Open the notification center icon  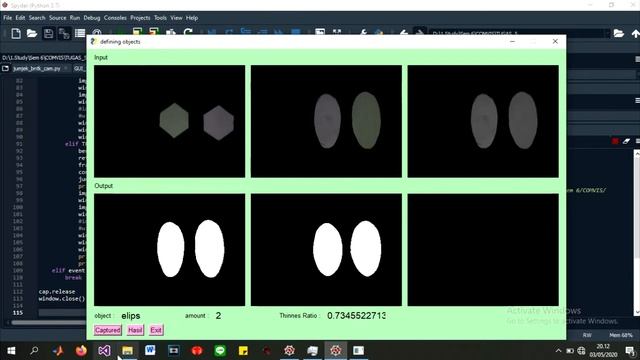point(629,351)
